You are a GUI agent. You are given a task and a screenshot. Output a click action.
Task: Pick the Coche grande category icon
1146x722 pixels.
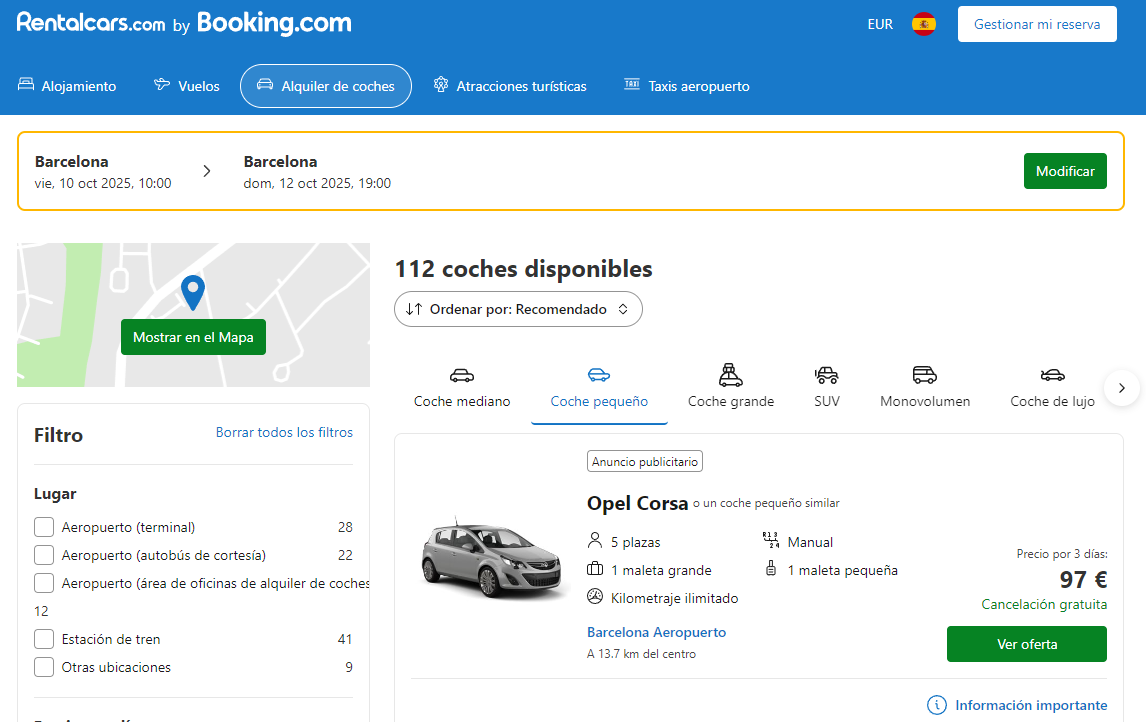point(730,374)
